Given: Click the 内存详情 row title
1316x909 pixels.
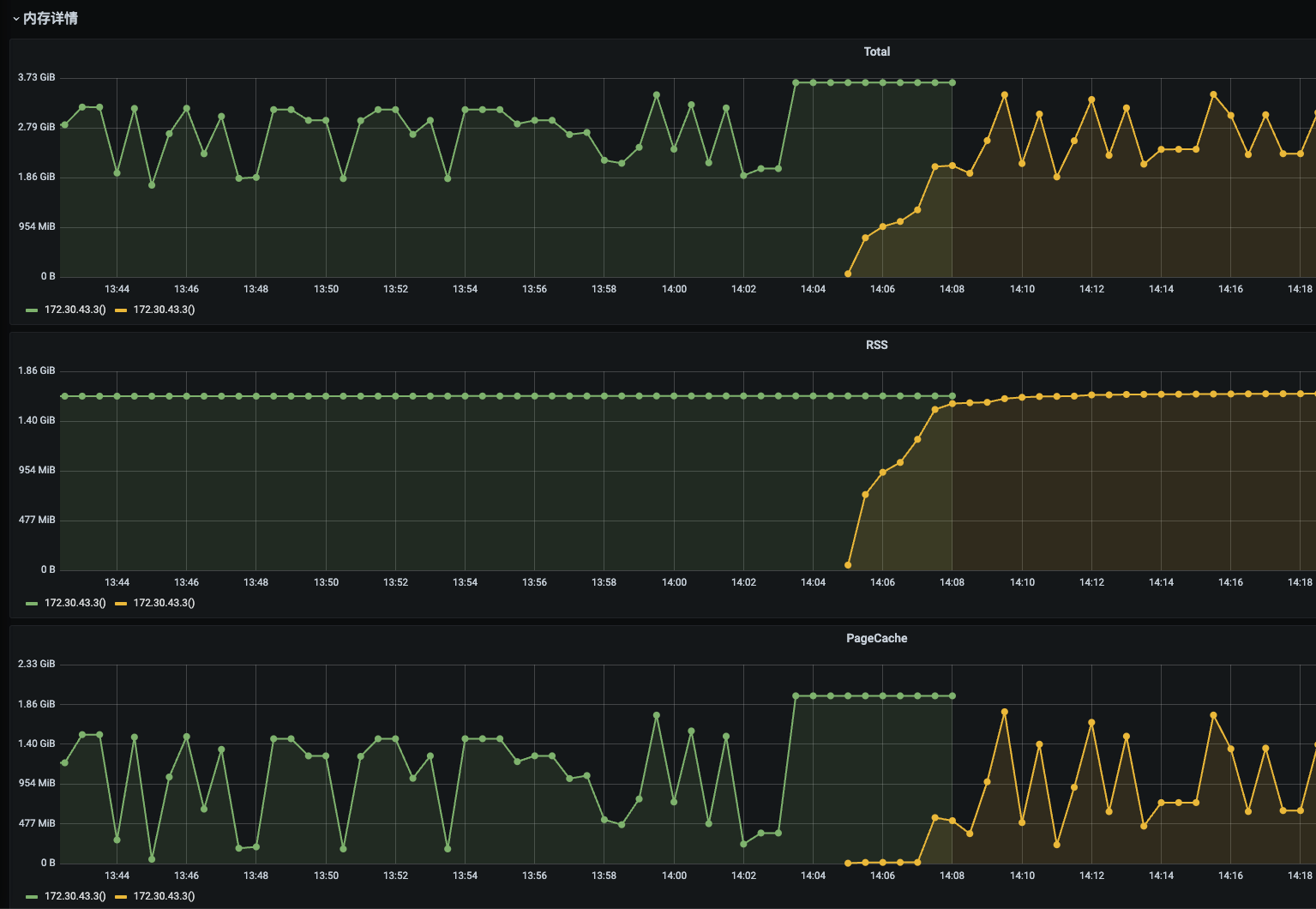Looking at the screenshot, I should tap(51, 19).
